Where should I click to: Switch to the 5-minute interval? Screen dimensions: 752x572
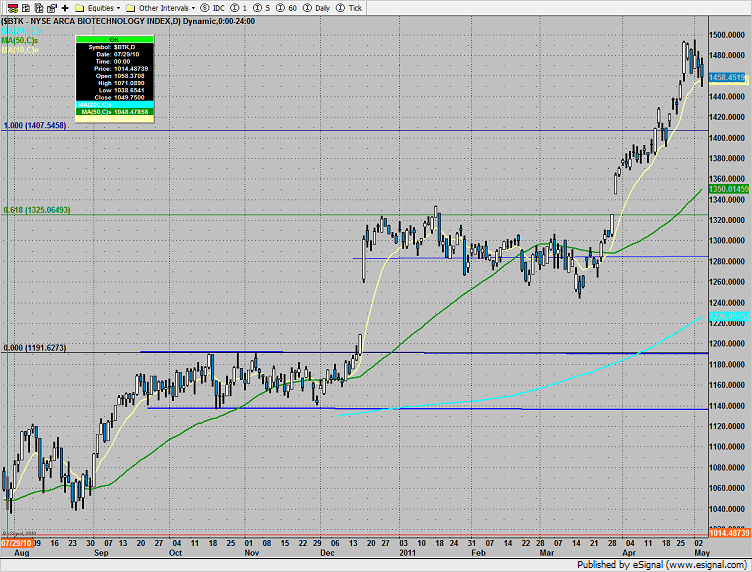pos(262,8)
